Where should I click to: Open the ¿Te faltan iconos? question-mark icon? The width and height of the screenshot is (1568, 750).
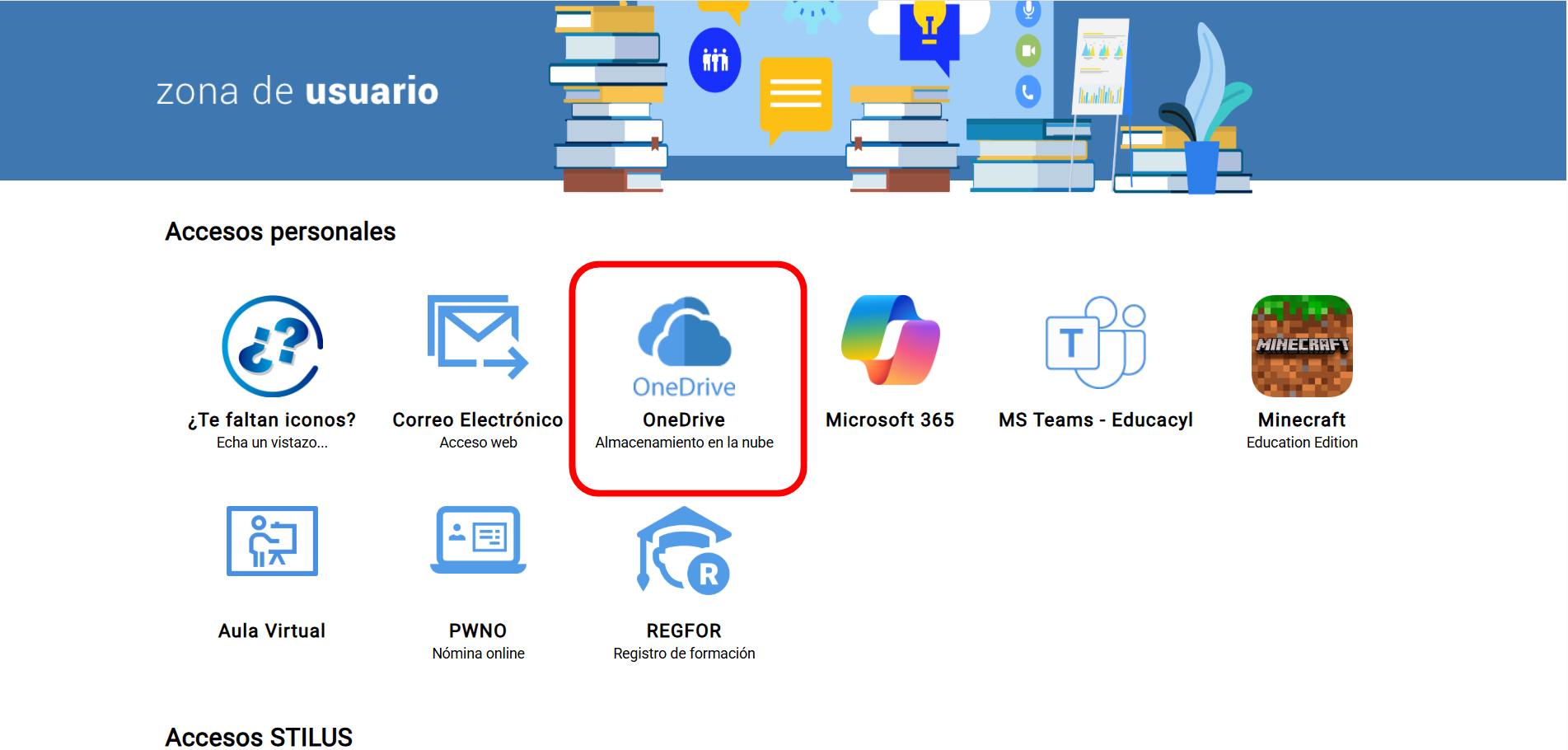point(272,346)
